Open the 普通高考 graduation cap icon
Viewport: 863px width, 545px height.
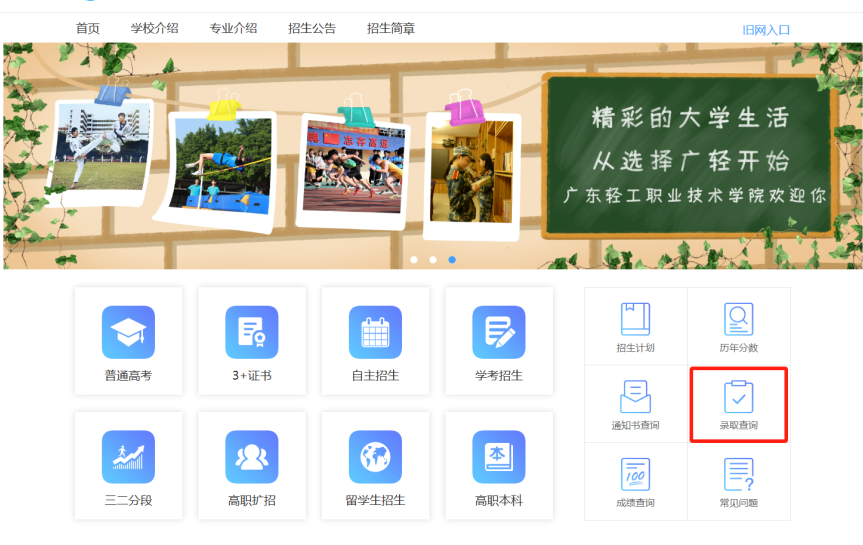click(x=128, y=332)
